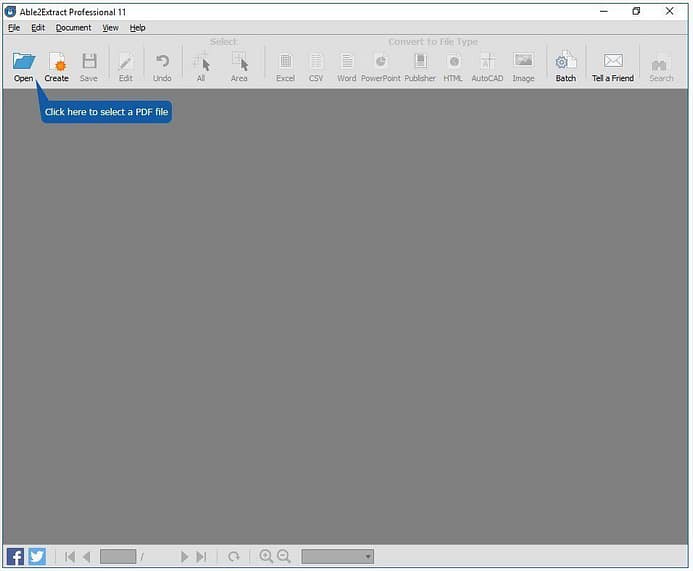Convert to Word icon
Image resolution: width=693 pixels, height=571 pixels.
click(347, 61)
